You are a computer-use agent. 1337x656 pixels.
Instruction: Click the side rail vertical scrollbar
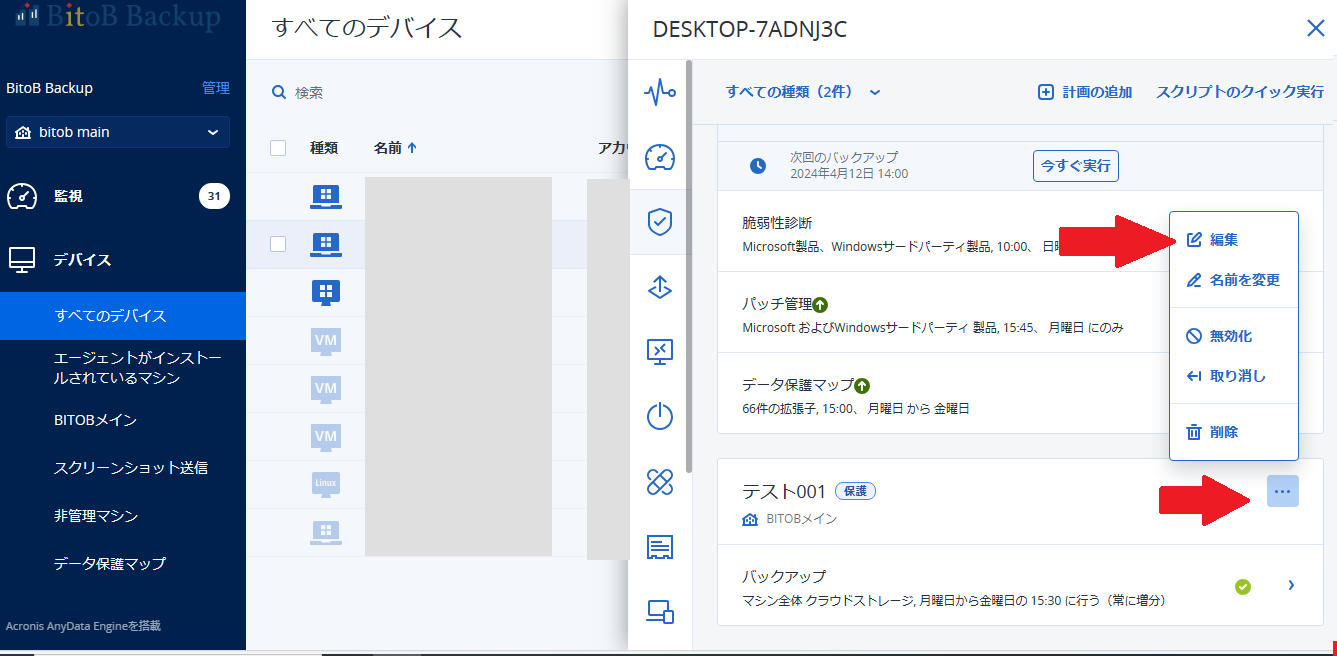tap(688, 265)
